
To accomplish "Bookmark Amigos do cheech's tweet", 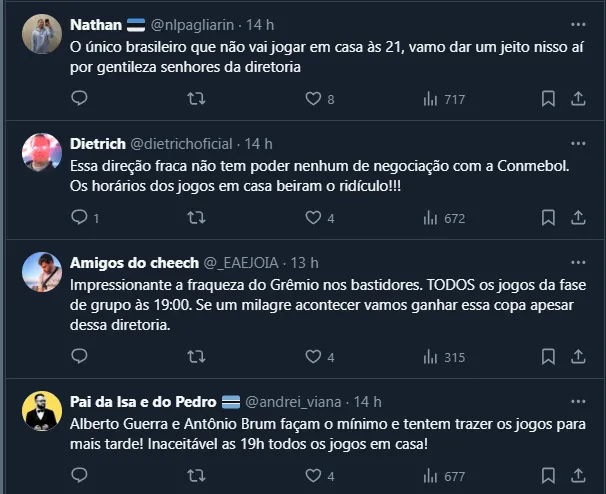I will pos(548,357).
